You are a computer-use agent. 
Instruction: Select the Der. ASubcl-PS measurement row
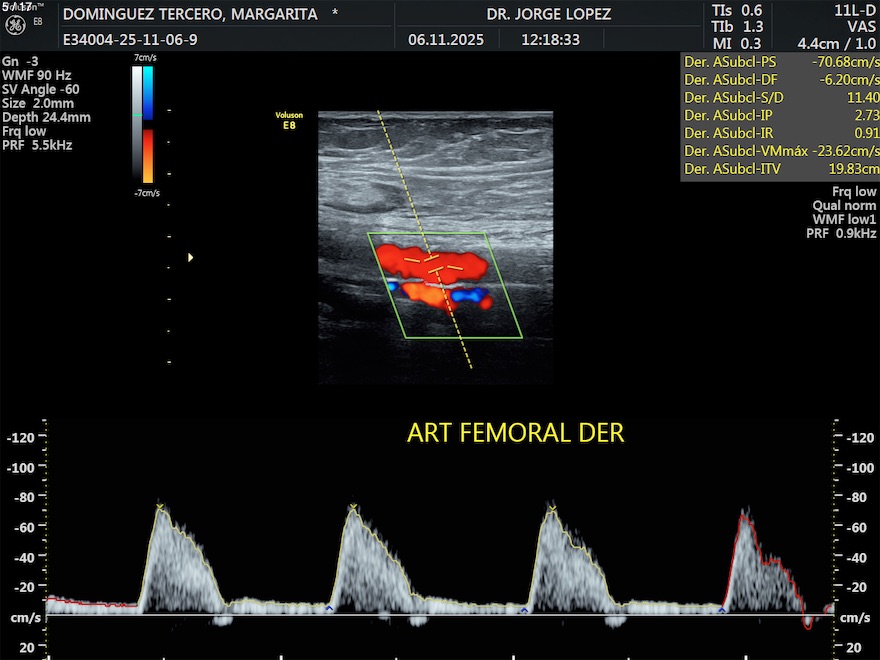(780, 61)
